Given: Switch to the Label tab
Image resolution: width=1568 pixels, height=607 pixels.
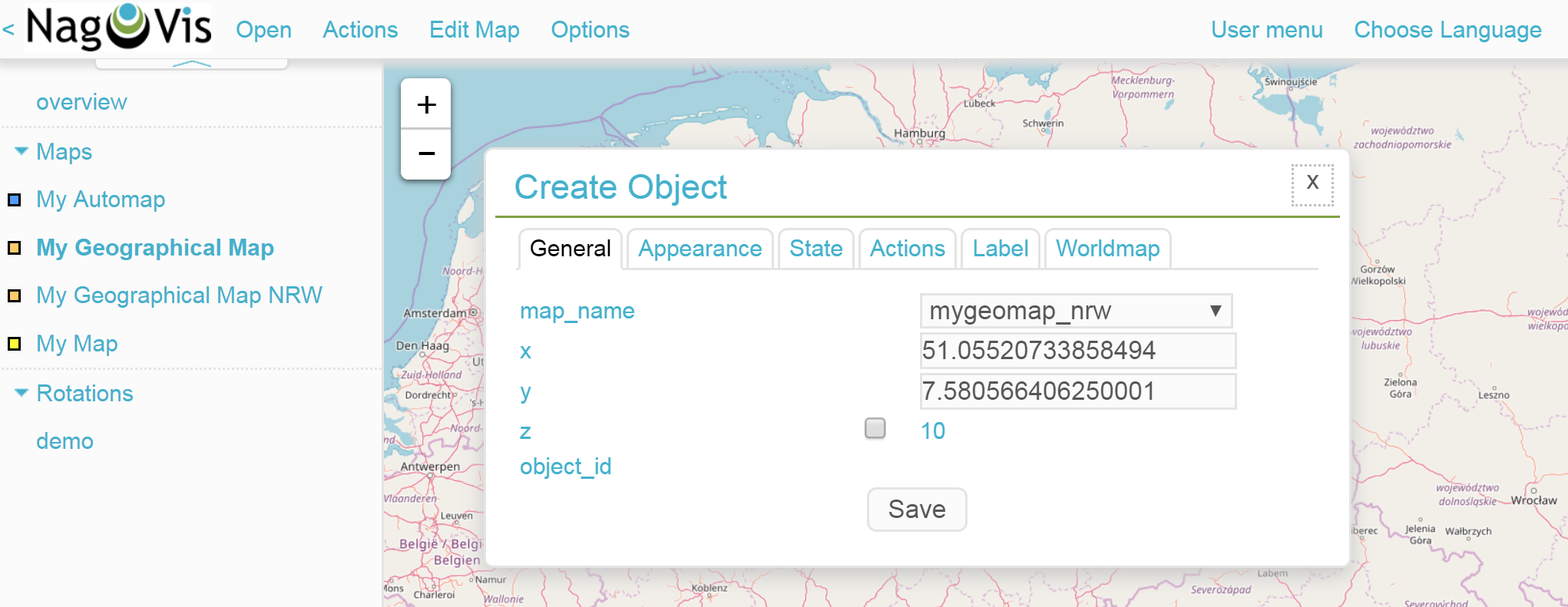Looking at the screenshot, I should 1000,249.
